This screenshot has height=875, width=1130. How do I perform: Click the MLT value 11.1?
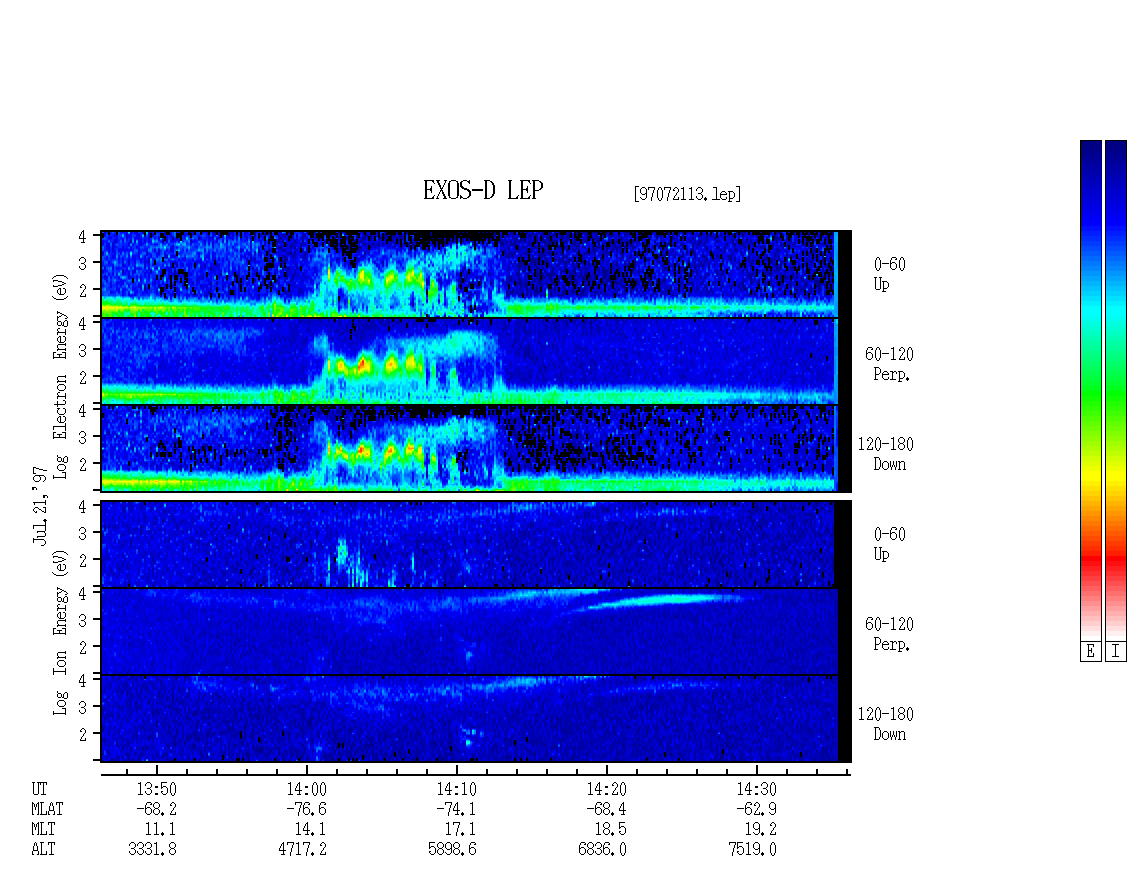[160, 830]
